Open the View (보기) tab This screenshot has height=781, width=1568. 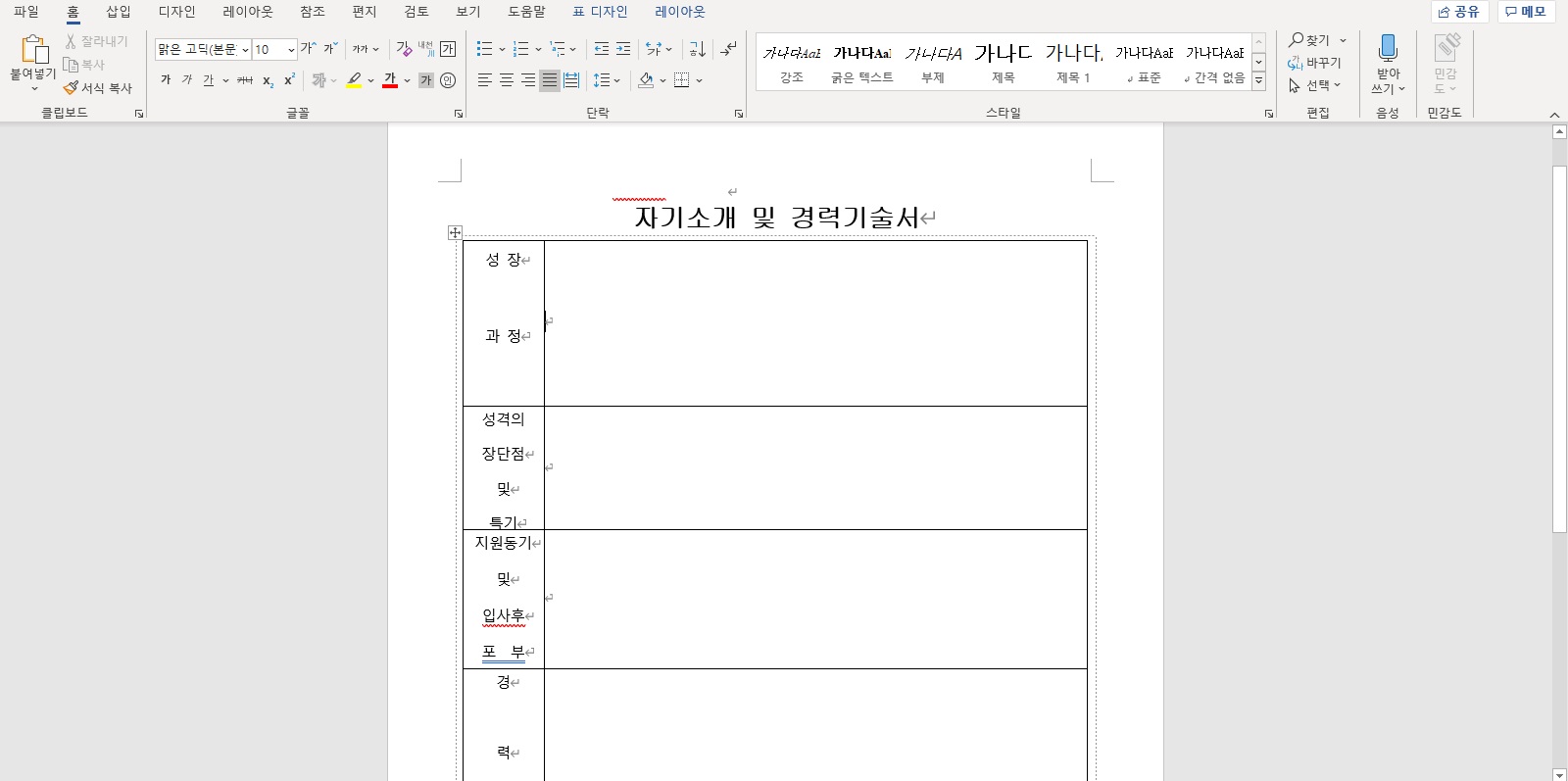coord(467,12)
